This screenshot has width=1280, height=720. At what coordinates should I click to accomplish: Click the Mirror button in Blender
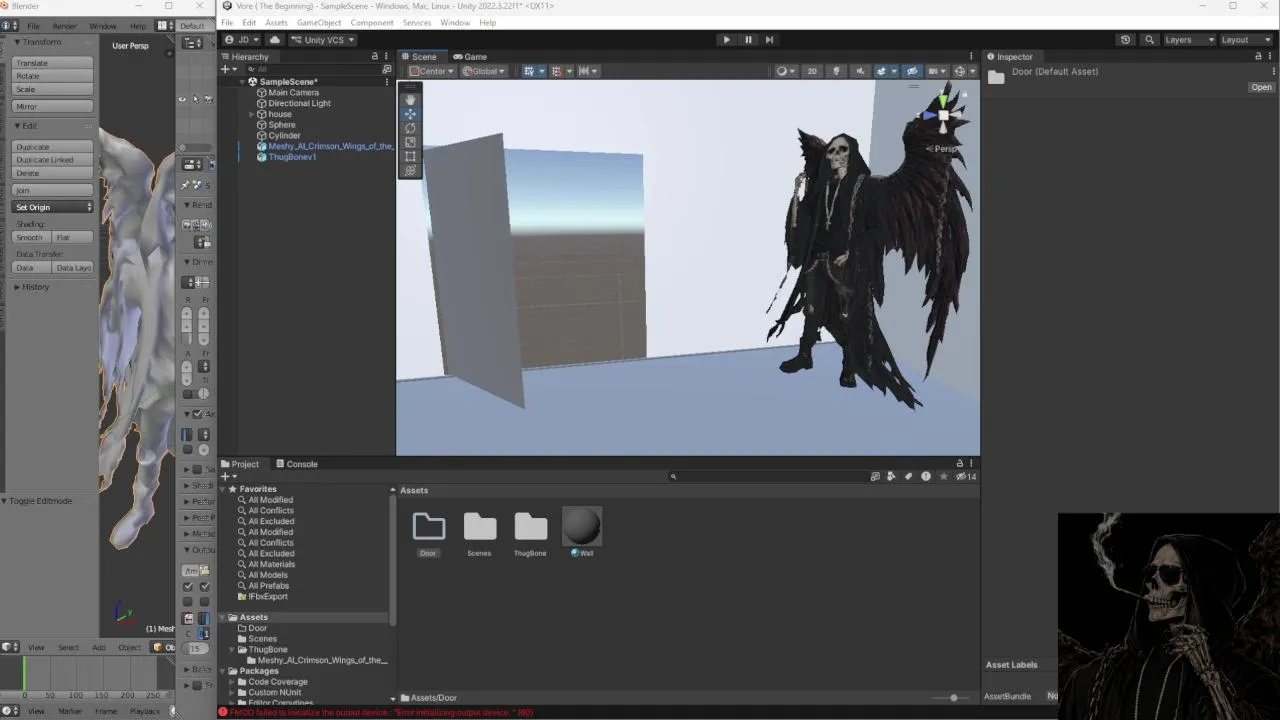[53, 107]
